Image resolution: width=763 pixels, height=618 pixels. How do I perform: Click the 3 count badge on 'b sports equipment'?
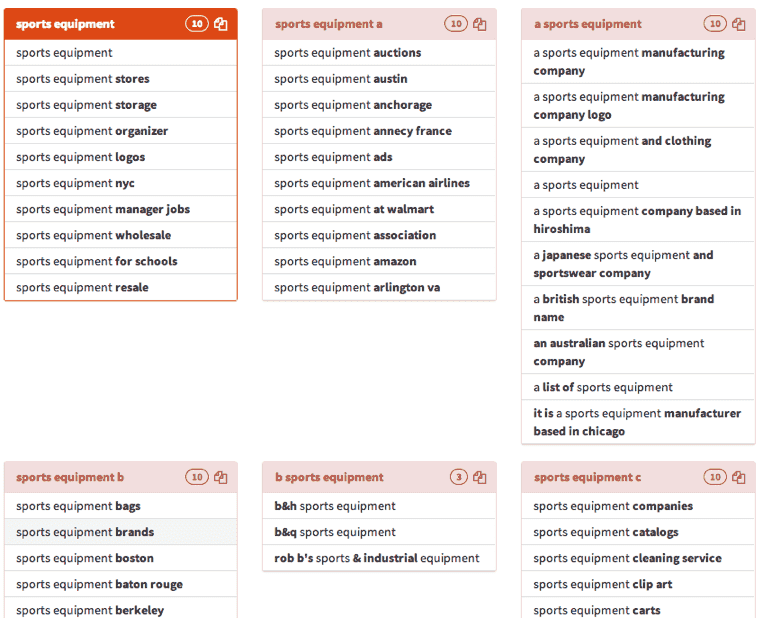458,477
